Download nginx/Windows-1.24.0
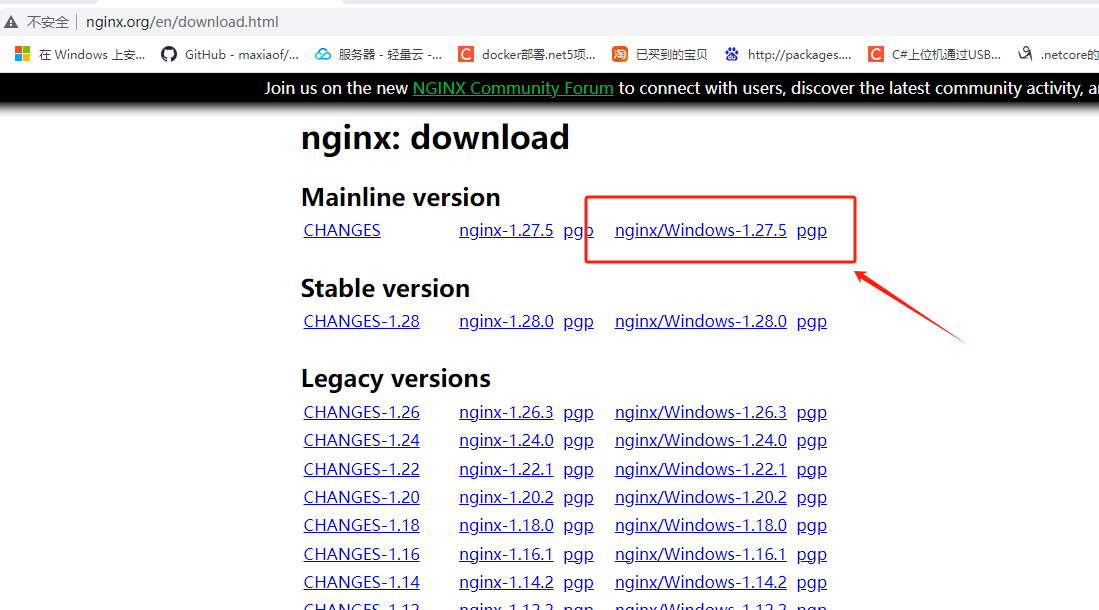Viewport: 1099px width, 610px height. click(701, 440)
